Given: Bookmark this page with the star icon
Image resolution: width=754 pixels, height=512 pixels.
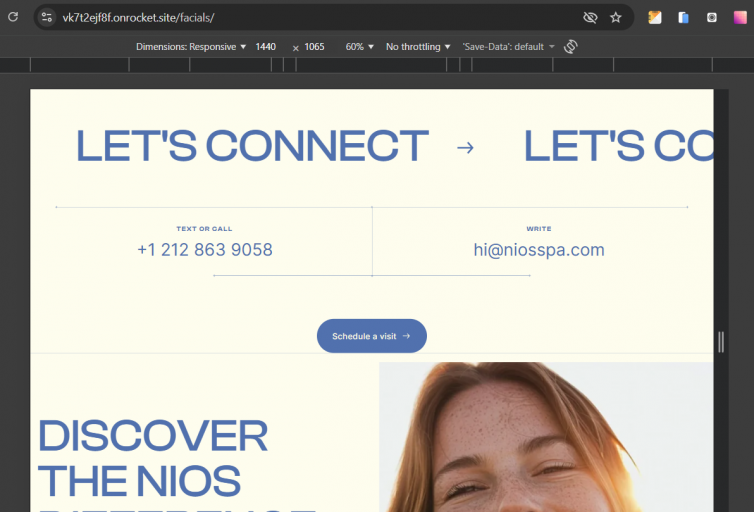Looking at the screenshot, I should [x=616, y=18].
